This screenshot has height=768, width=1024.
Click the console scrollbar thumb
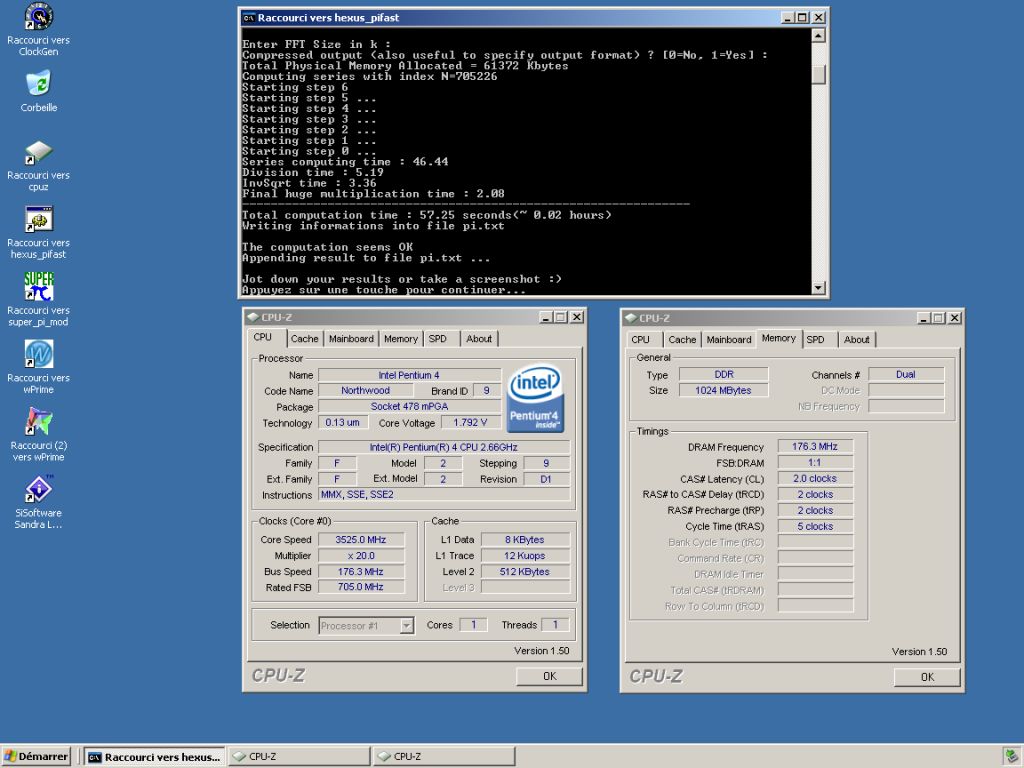pyautogui.click(x=818, y=74)
